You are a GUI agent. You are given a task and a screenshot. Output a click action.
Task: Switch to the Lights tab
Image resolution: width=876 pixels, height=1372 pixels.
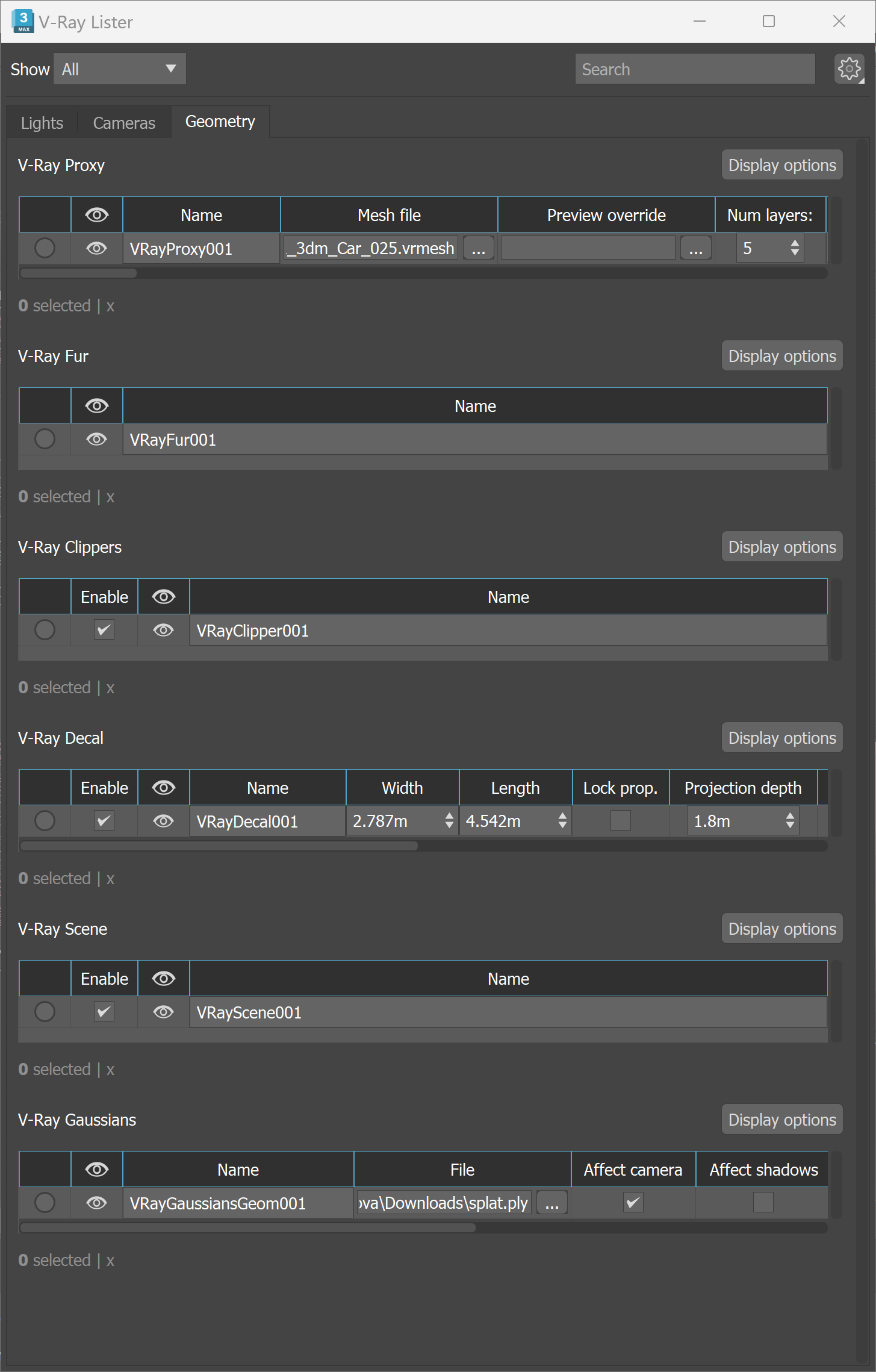42,123
